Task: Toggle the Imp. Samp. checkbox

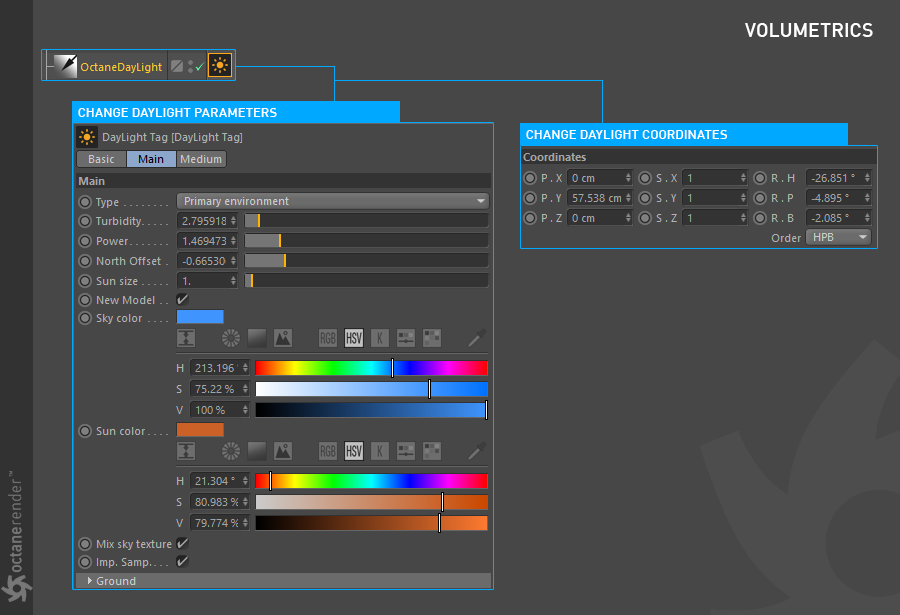Action: coord(183,562)
